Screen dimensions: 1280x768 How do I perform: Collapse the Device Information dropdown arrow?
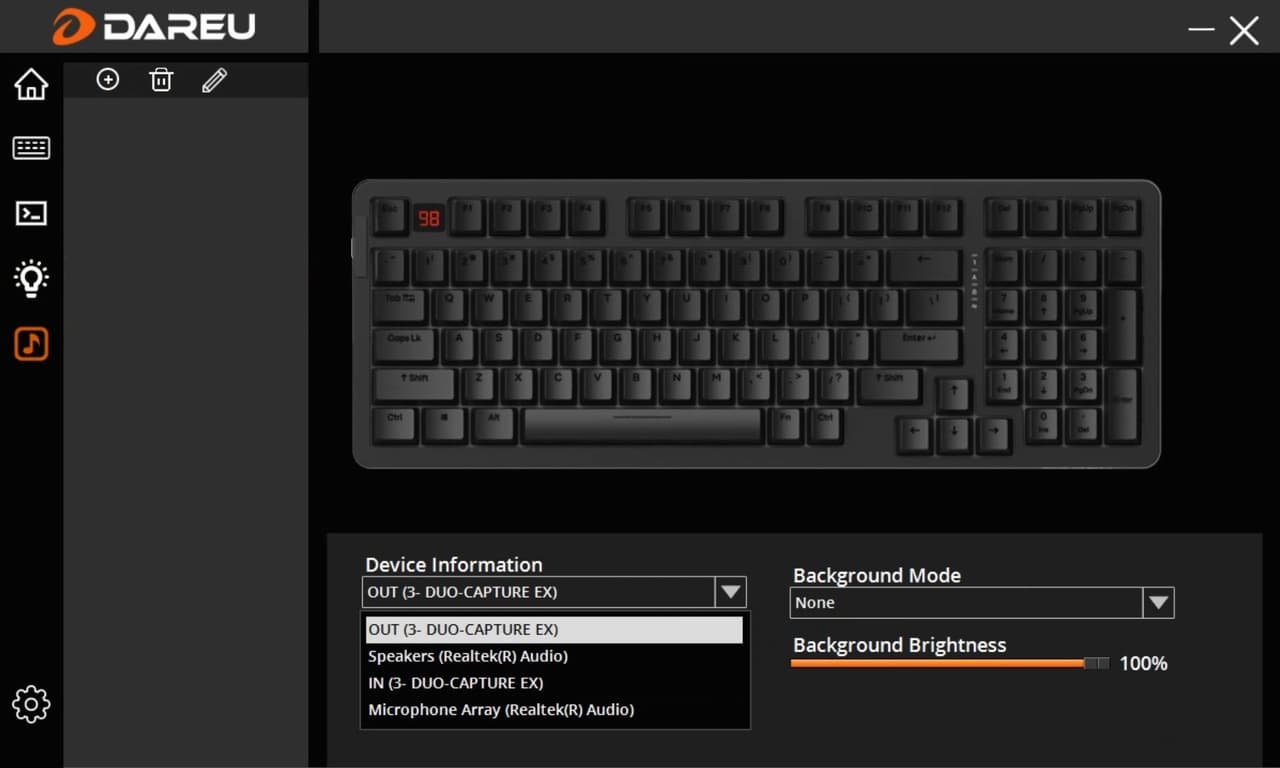pos(731,592)
